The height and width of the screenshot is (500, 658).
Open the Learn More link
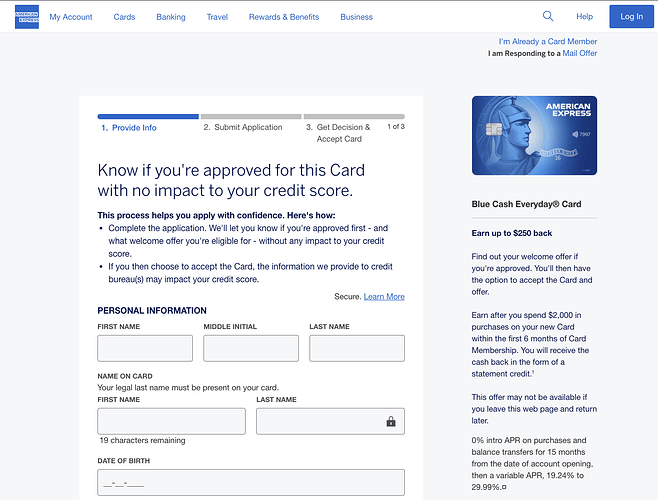coord(384,297)
